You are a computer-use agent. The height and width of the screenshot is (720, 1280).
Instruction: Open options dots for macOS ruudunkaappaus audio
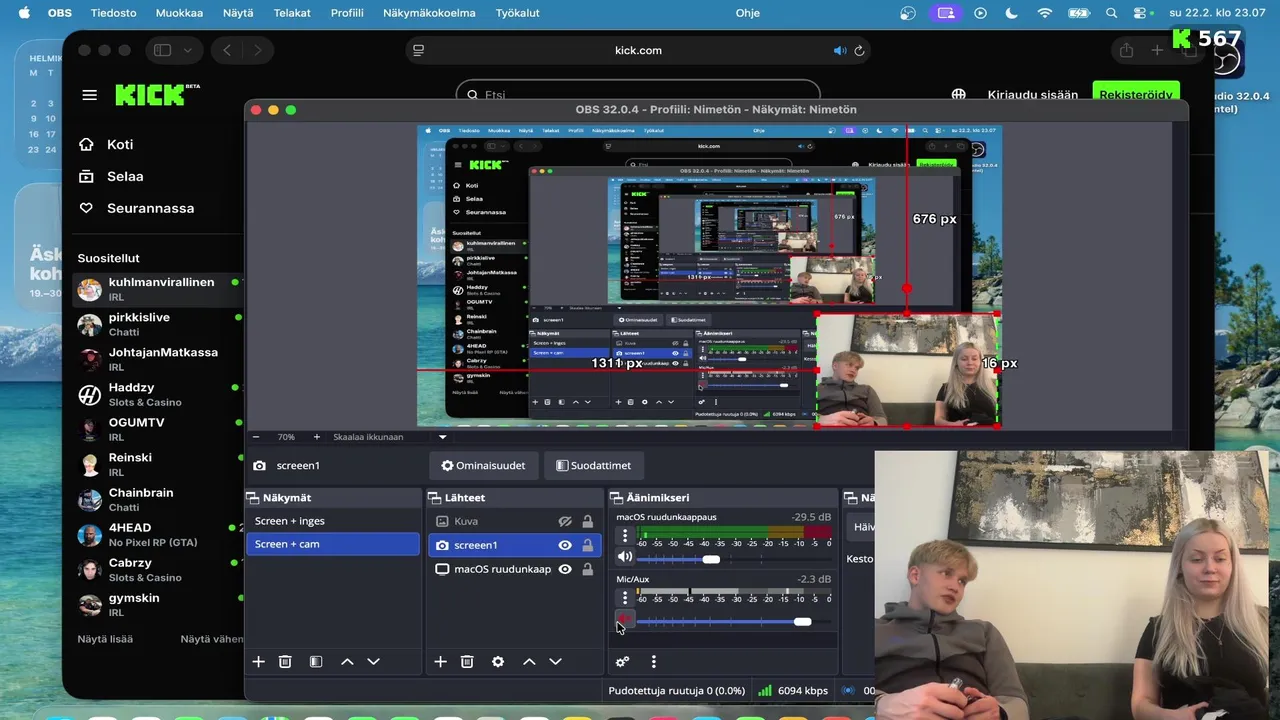coord(625,536)
